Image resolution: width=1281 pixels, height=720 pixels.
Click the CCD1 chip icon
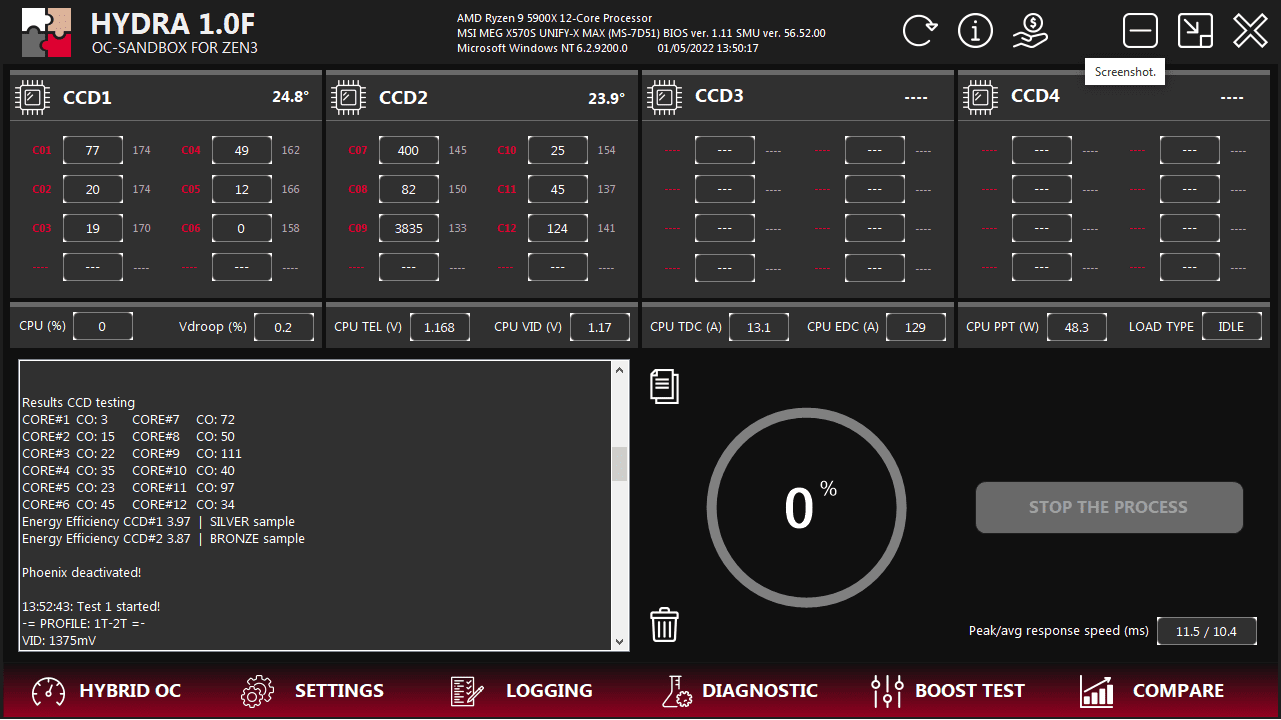point(33,97)
